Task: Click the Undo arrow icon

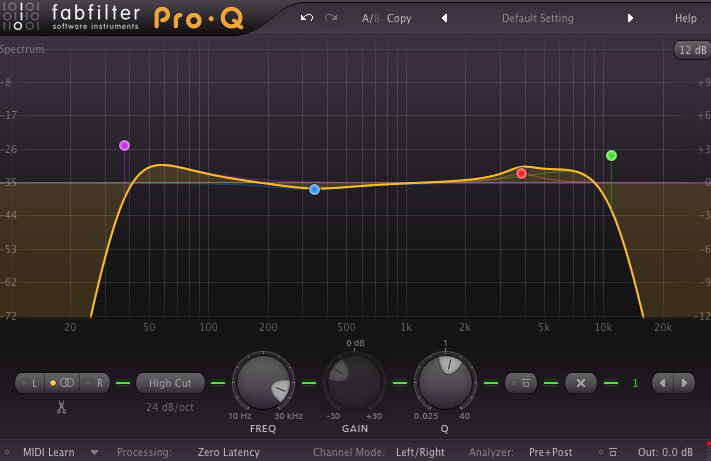Action: point(307,18)
